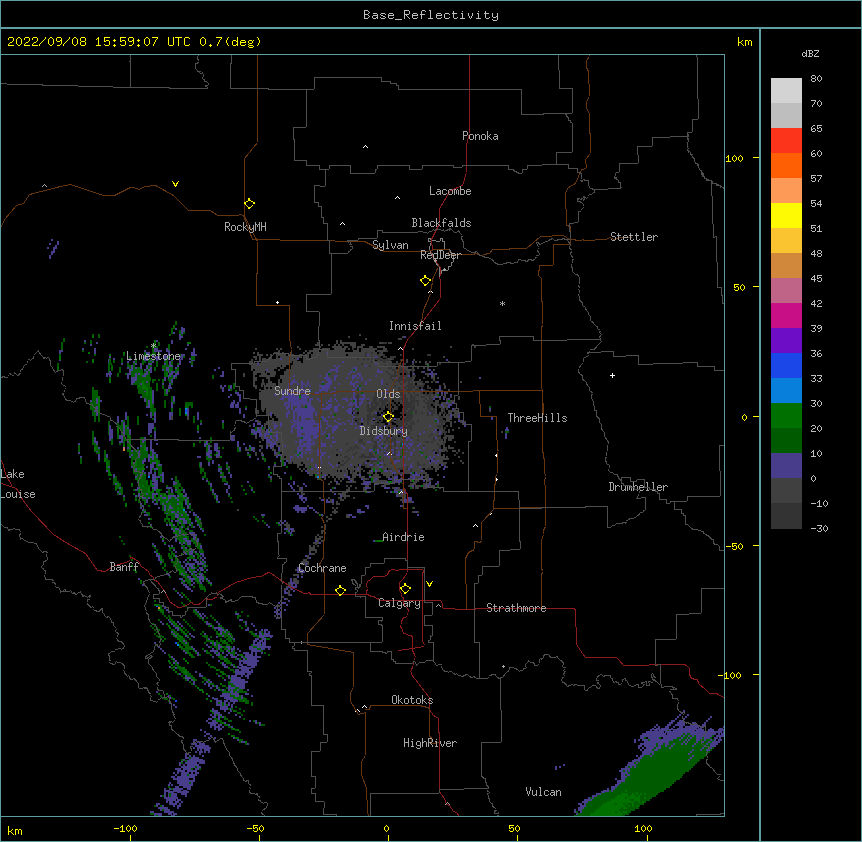Click the 50 tick on right axis

739,287
